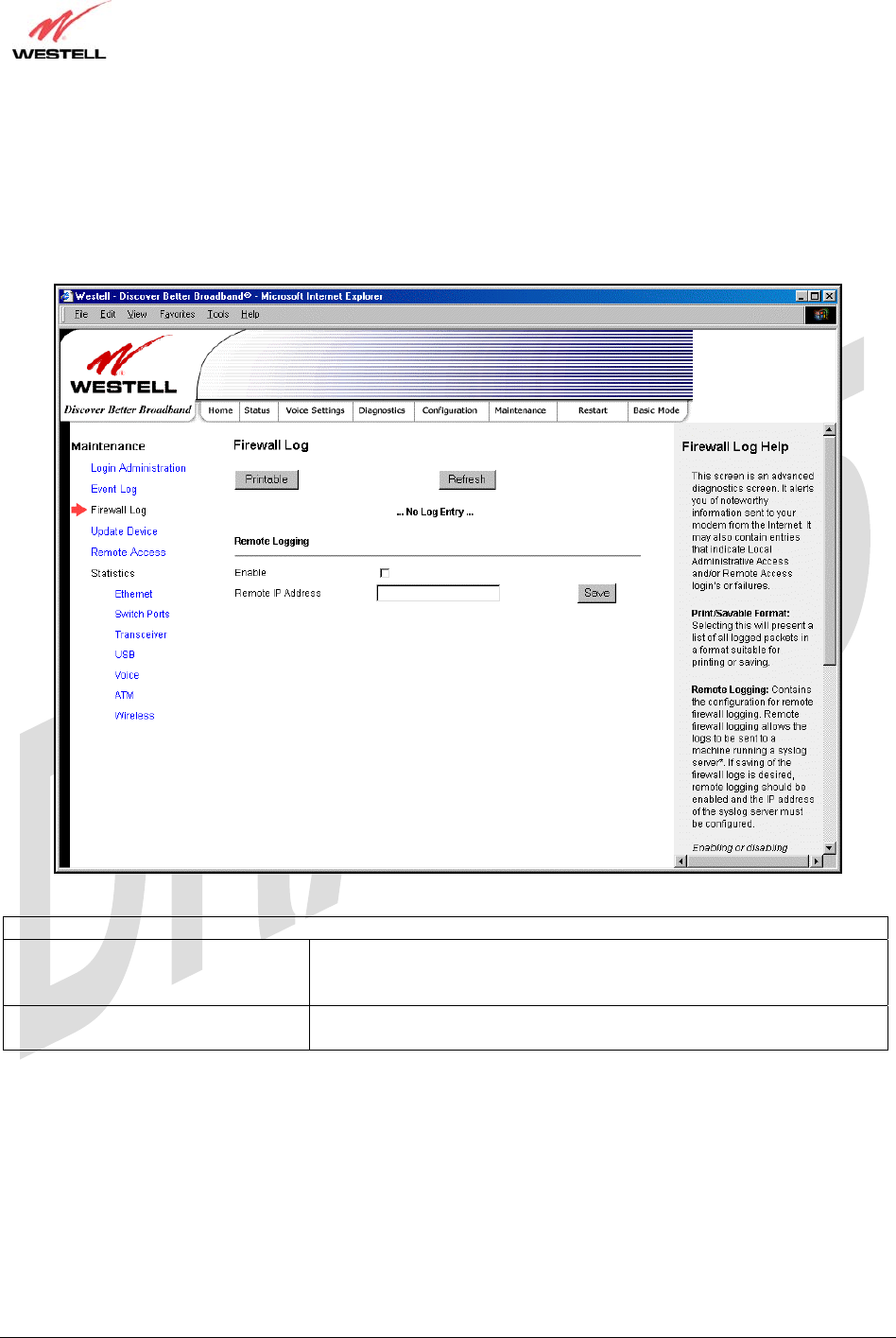View Ethernet statistics
896x1338 pixels.
(x=133, y=594)
